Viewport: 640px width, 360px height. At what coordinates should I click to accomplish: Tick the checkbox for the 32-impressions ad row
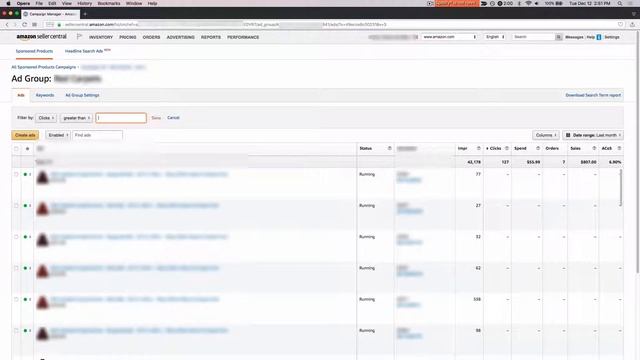pyautogui.click(x=16, y=237)
